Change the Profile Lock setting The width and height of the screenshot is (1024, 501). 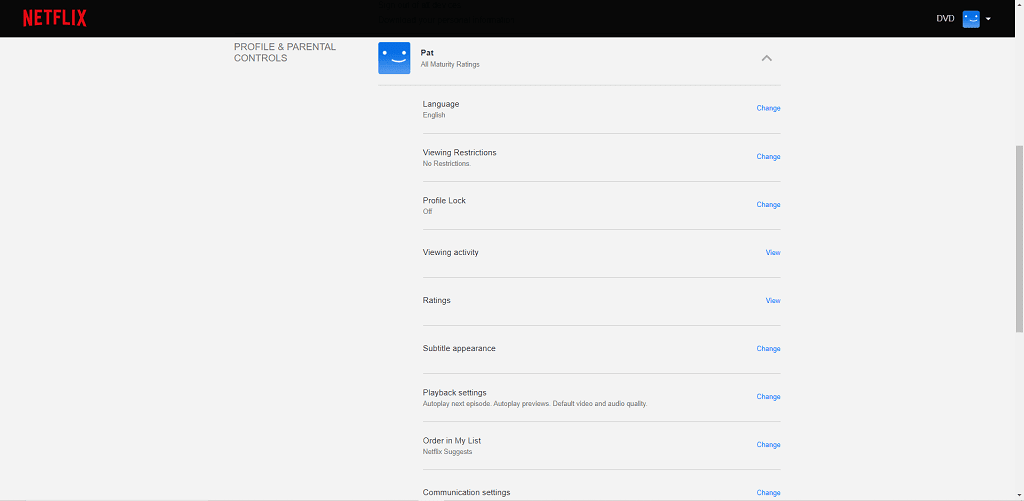[x=768, y=204]
